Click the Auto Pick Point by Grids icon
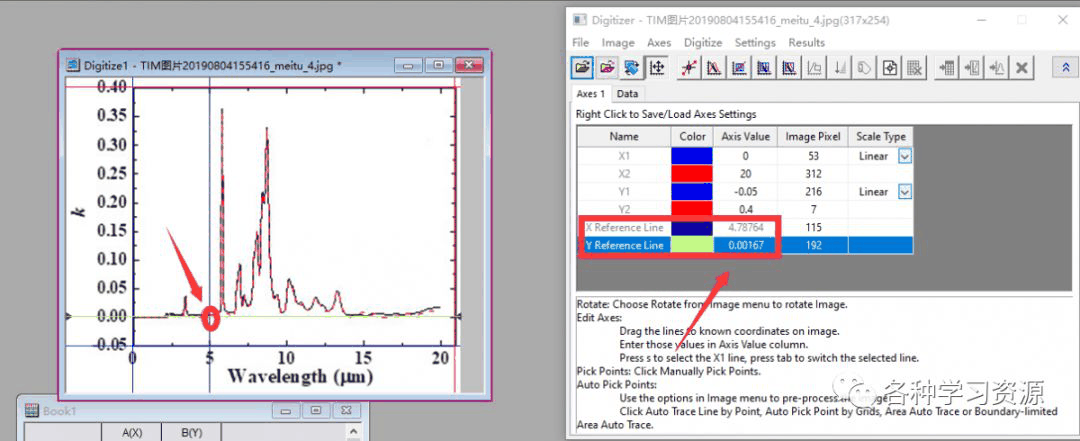Screen dimensions: 1080x441 tap(739, 68)
